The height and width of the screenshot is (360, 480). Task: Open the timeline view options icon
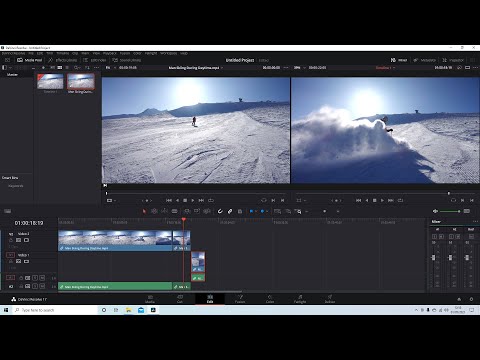[8, 211]
